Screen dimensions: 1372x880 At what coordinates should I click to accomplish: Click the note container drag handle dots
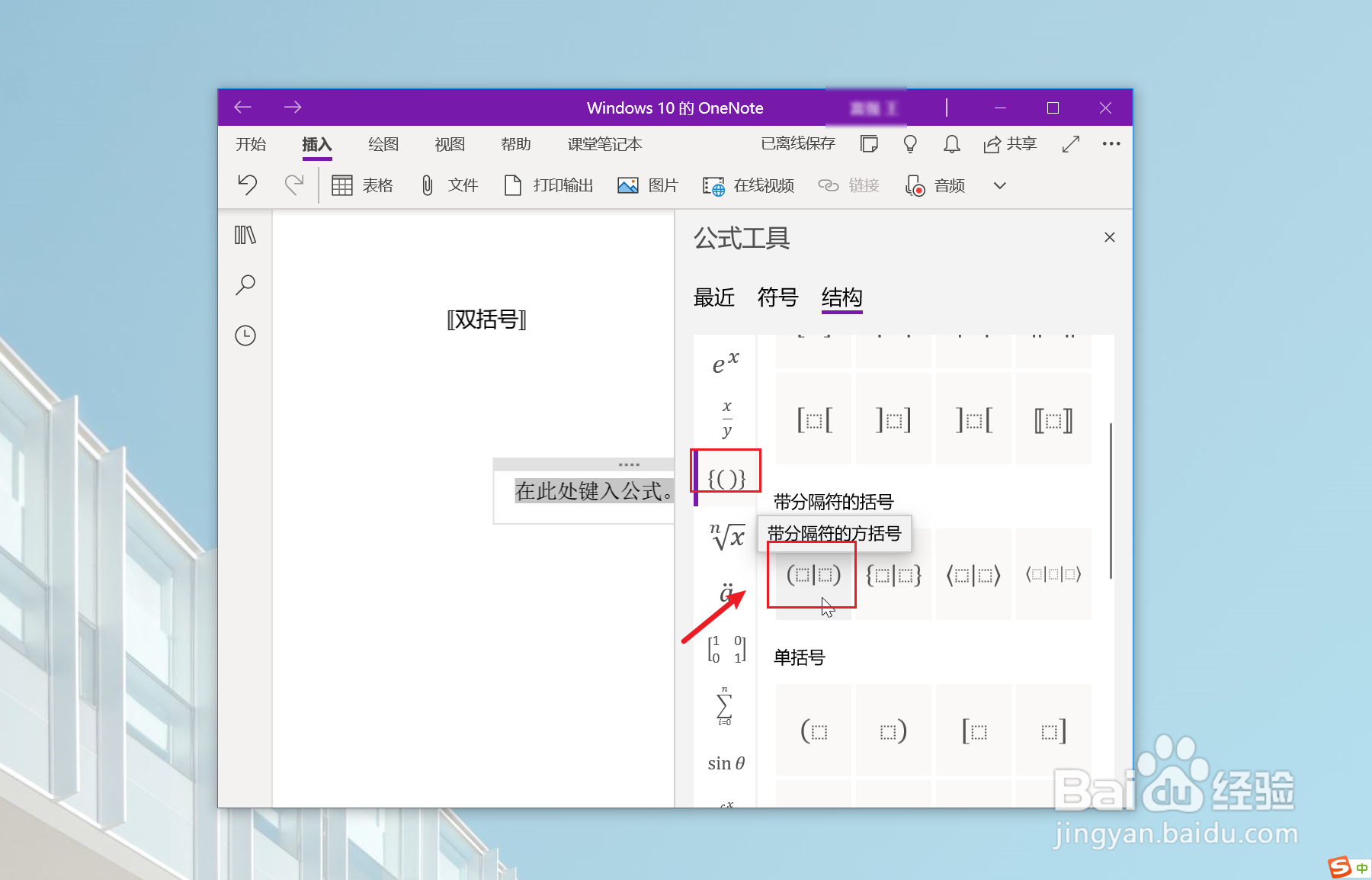(629, 464)
